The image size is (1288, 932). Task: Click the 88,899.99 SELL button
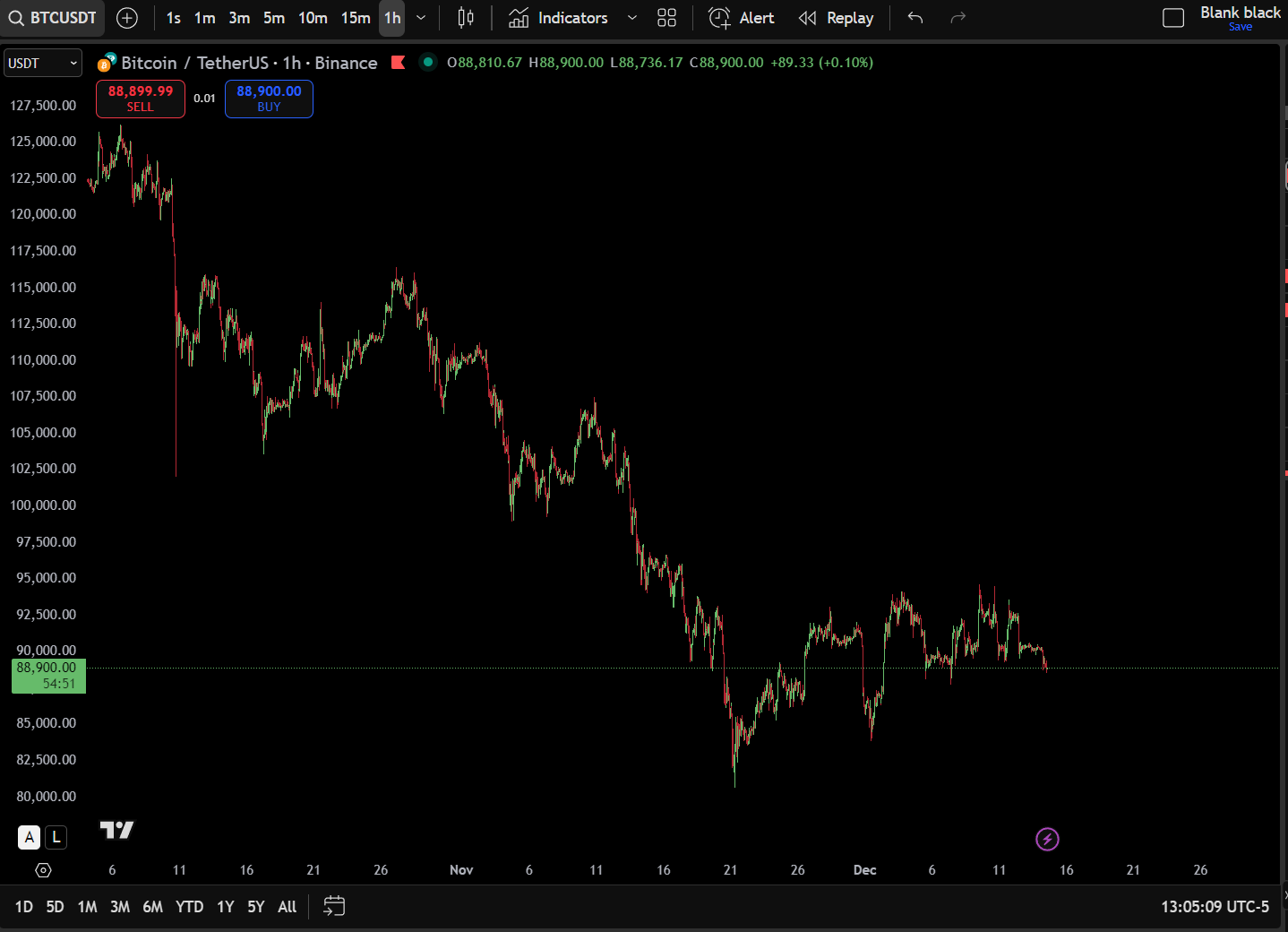141,99
